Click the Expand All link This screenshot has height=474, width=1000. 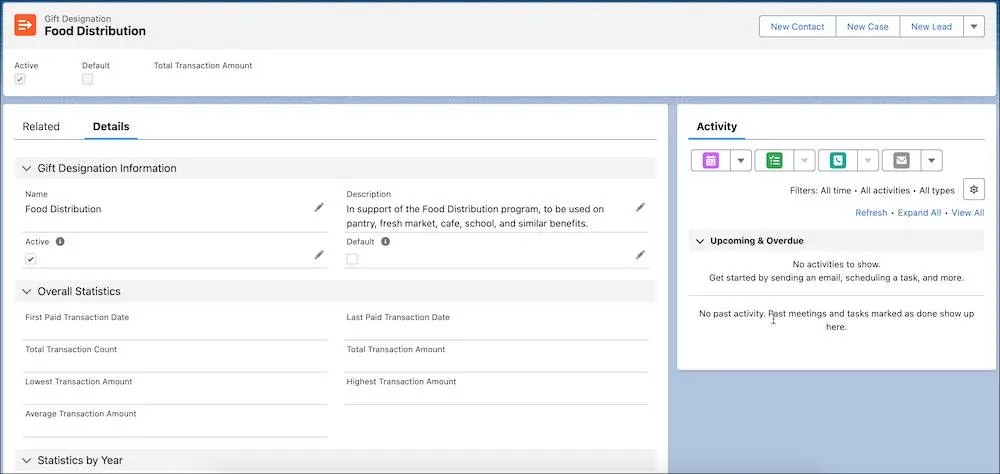(919, 212)
